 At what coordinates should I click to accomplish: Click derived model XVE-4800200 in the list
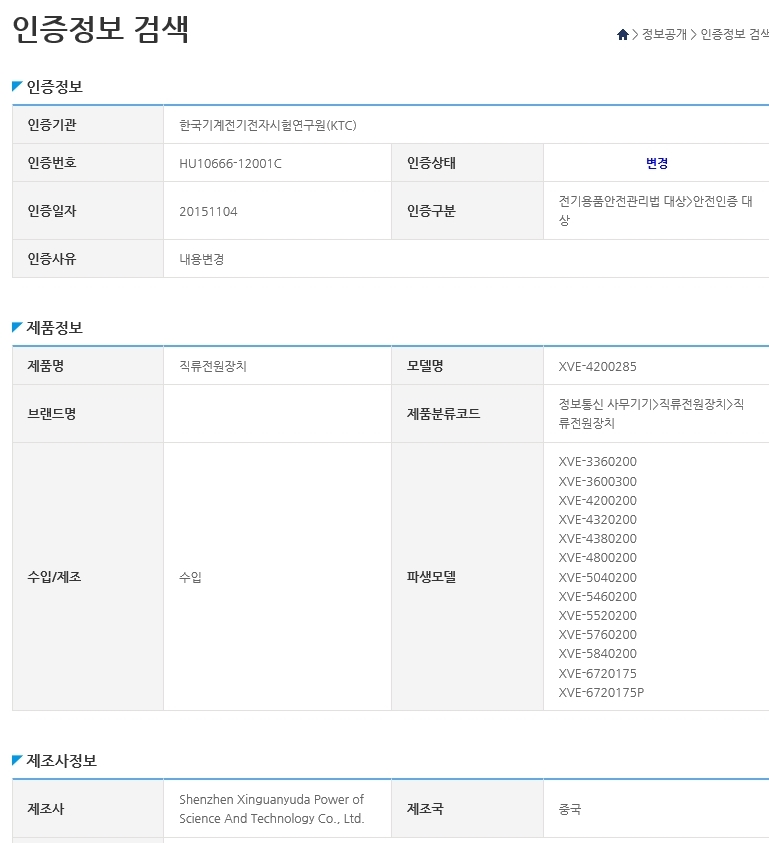[597, 557]
